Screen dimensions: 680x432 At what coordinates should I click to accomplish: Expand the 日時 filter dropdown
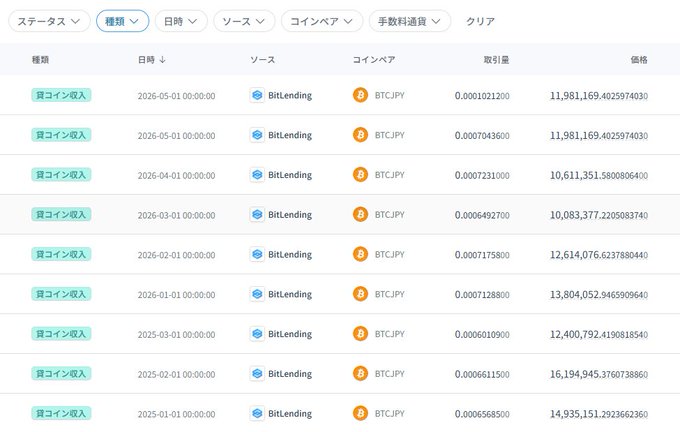[181, 21]
